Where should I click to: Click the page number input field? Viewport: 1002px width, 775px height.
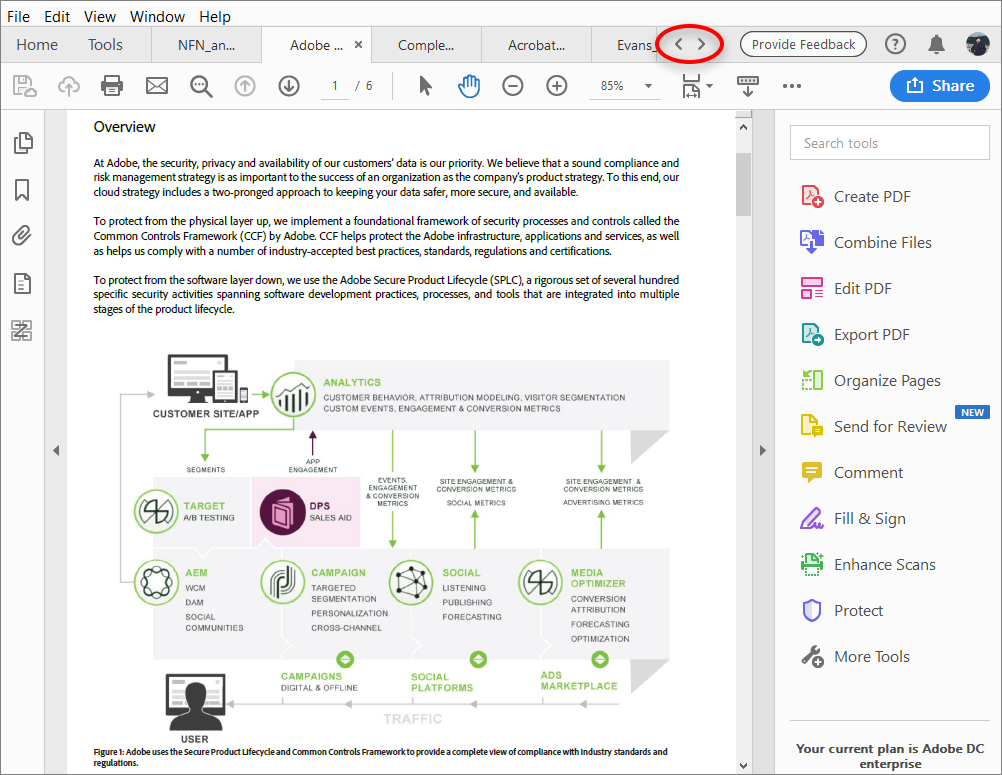335,86
